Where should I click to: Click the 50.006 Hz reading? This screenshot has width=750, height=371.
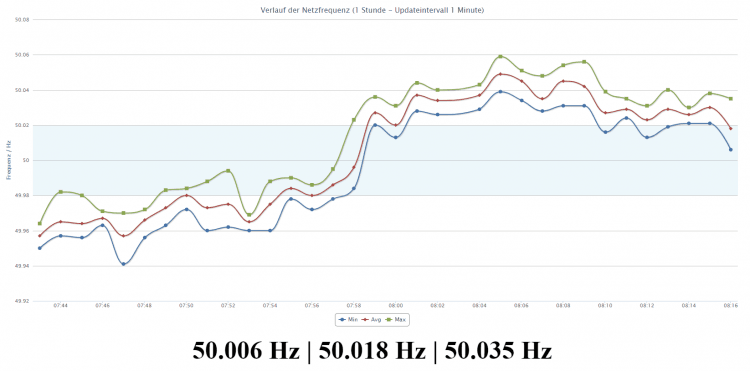[246, 351]
